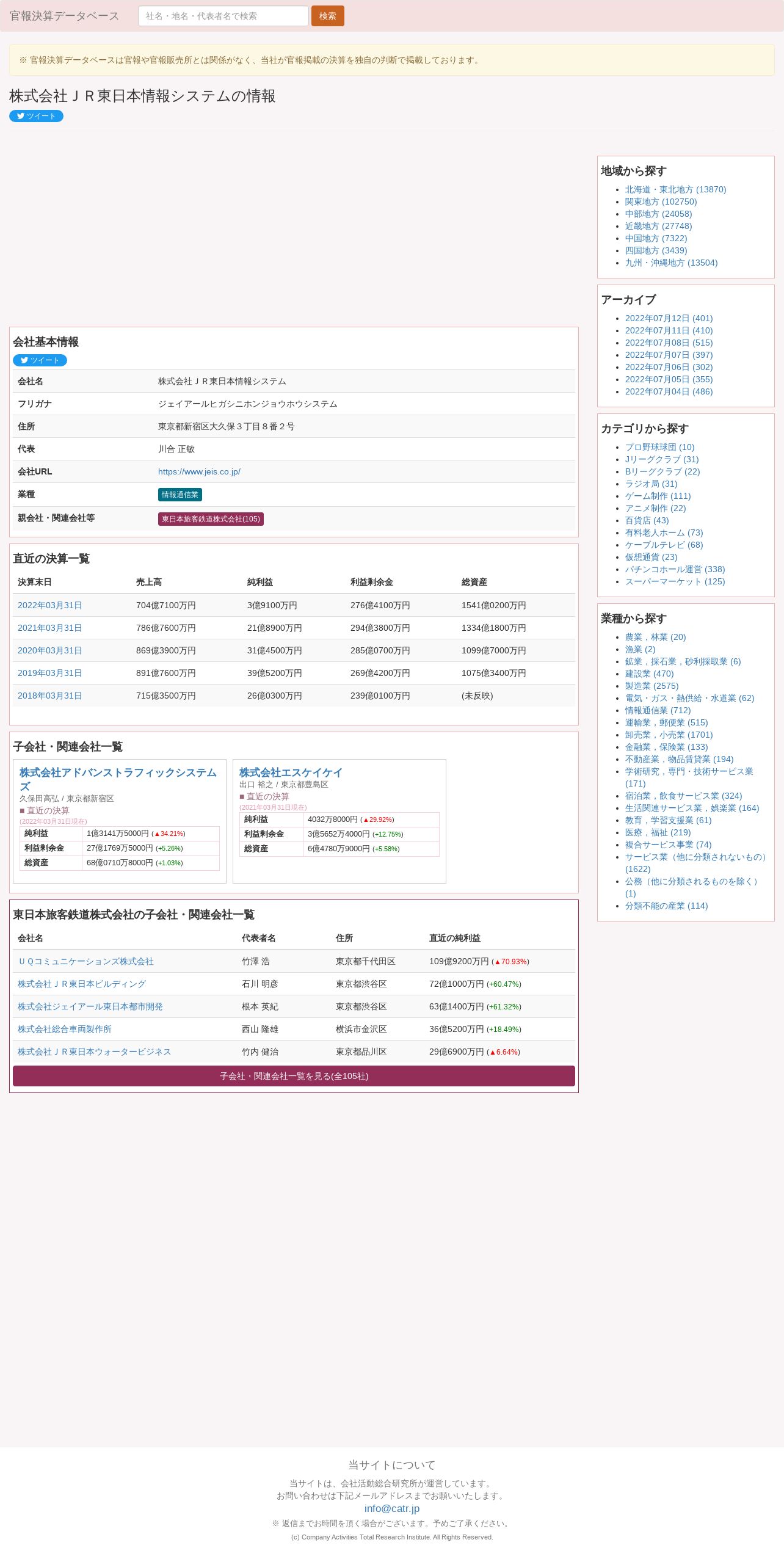Browse 宿泊業，飲食サービス業 (324) industry

[683, 796]
